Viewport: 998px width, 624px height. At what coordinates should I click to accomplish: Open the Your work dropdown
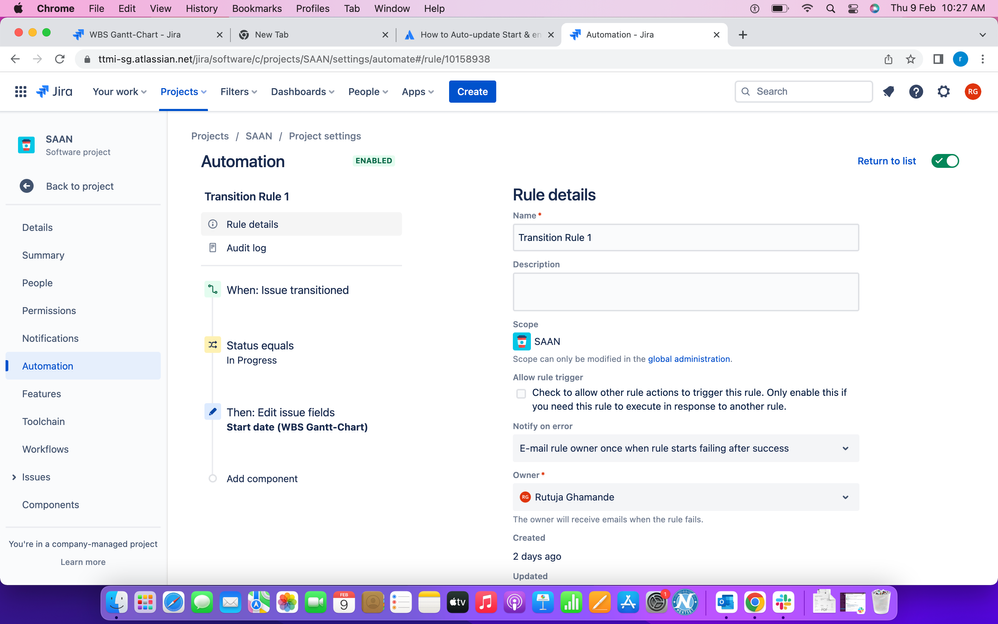(x=120, y=92)
